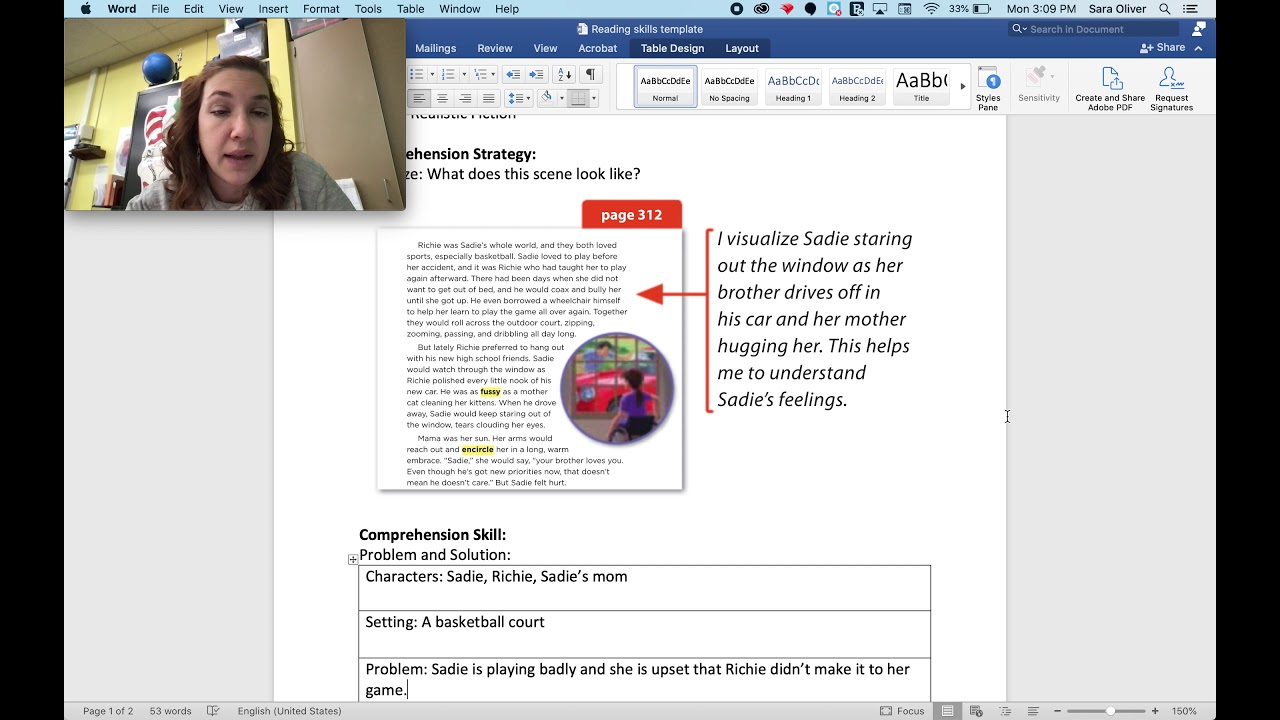Expand borders dropdown arrow
1280x720 pixels.
(594, 98)
